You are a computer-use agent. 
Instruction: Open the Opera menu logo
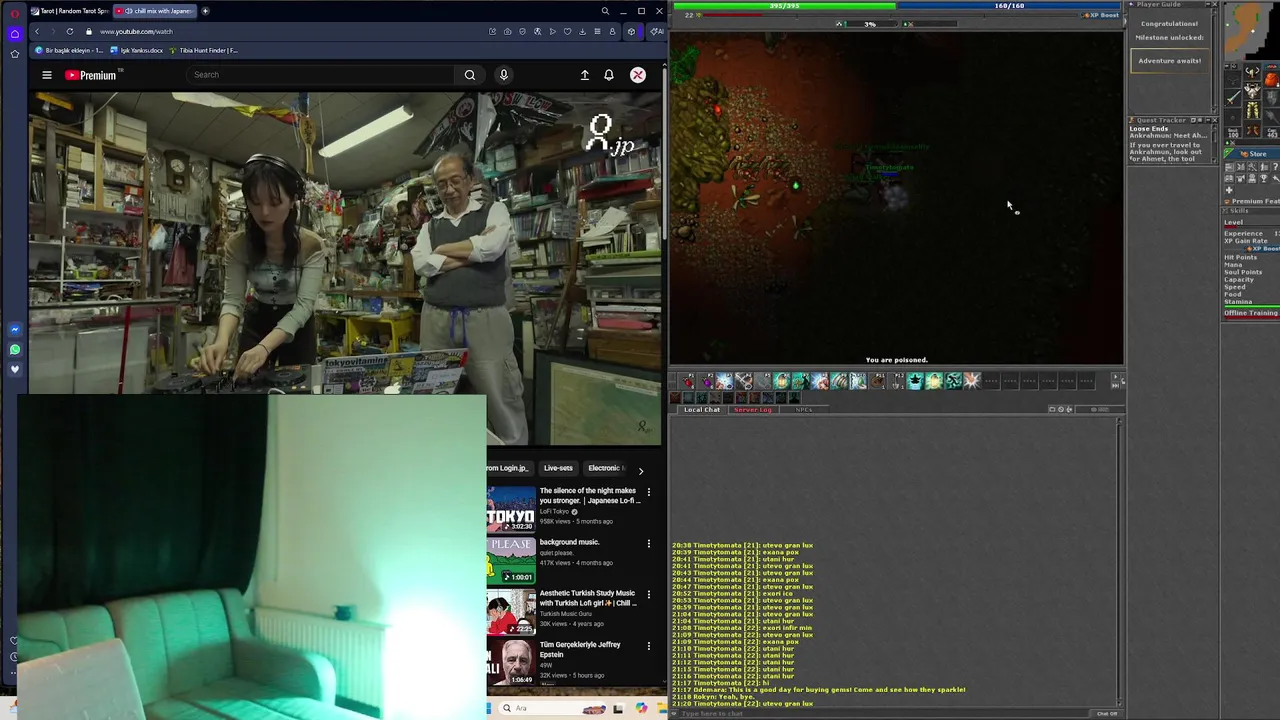click(14, 13)
